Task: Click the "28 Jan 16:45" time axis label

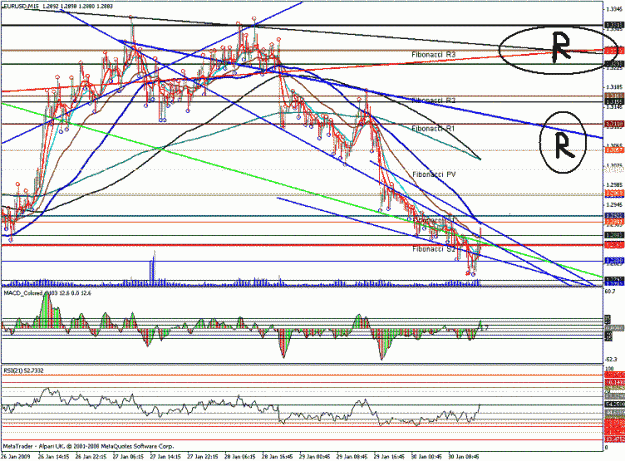Action: [x=277, y=457]
